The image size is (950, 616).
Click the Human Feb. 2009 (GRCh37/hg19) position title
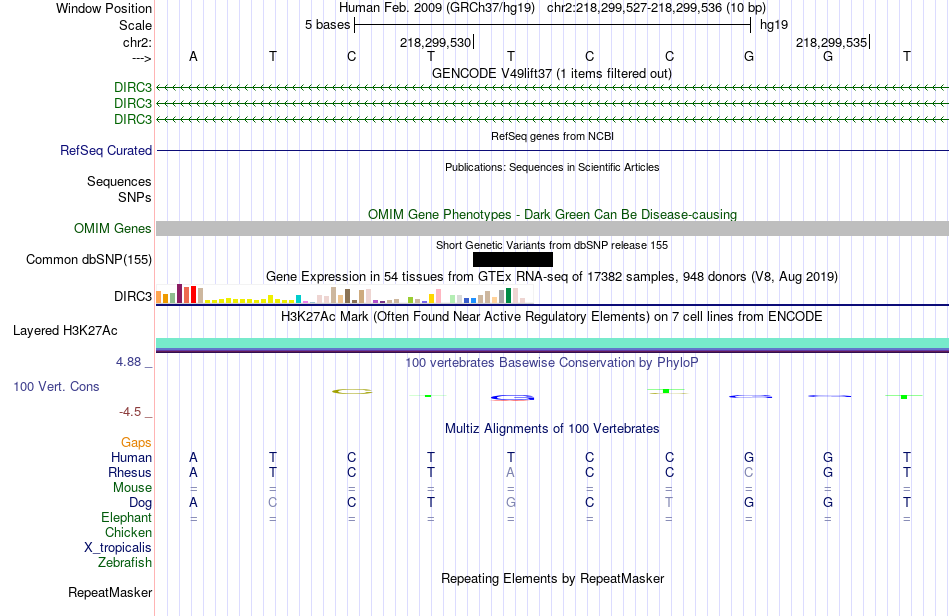click(x=437, y=8)
